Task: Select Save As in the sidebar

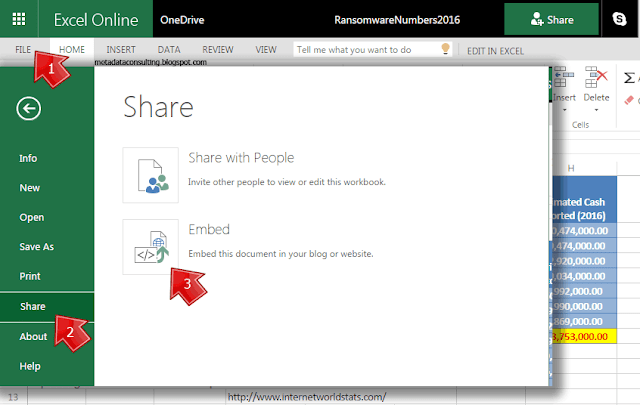Action: click(x=36, y=247)
